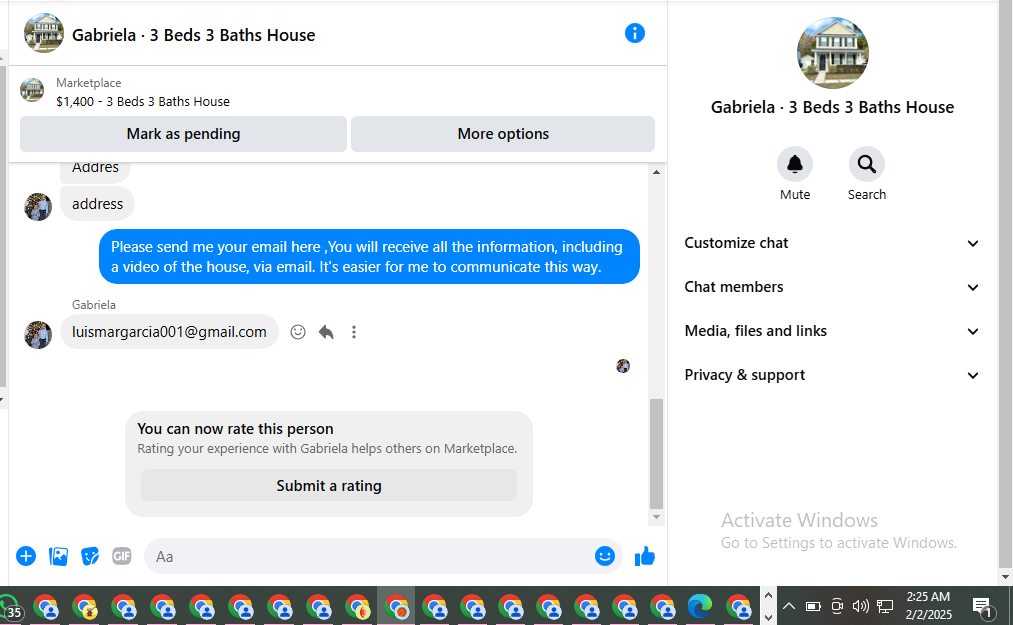Click the taskbar clock showing 2:25 AM
This screenshot has width=1013, height=625.
click(928, 606)
